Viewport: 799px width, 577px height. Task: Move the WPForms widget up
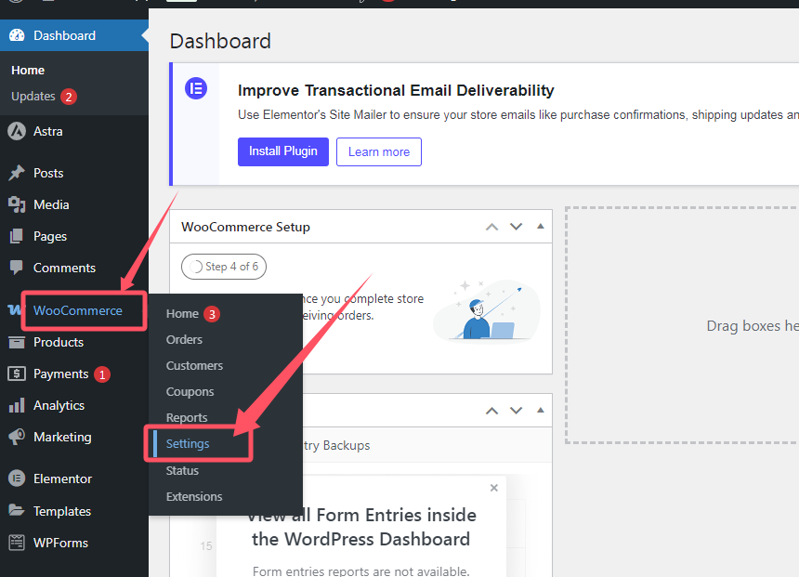click(492, 411)
